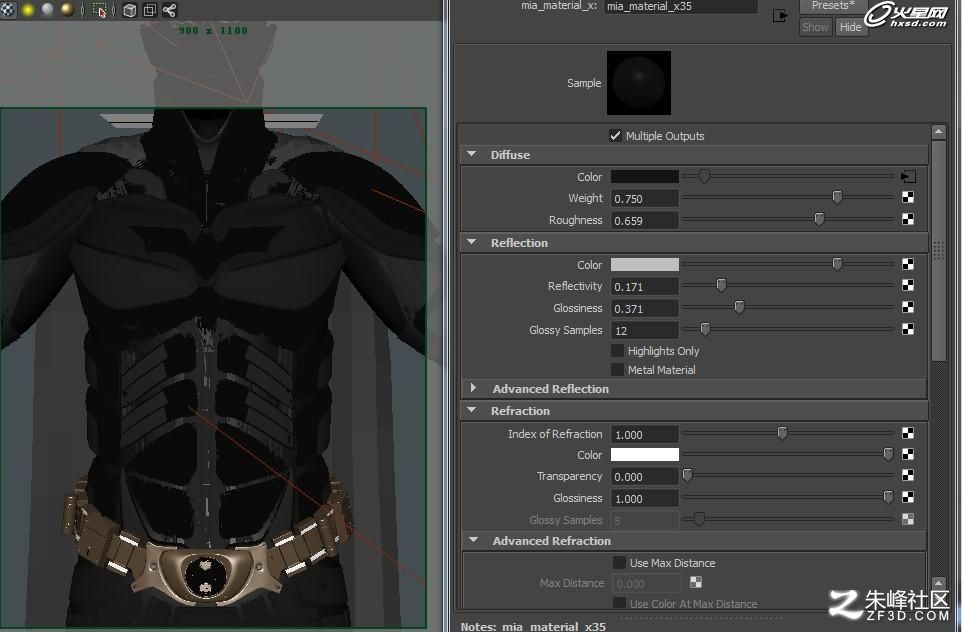Screen dimensions: 962x632
Task: Click the Reflection Glossiness slider handle
Action: (x=739, y=307)
